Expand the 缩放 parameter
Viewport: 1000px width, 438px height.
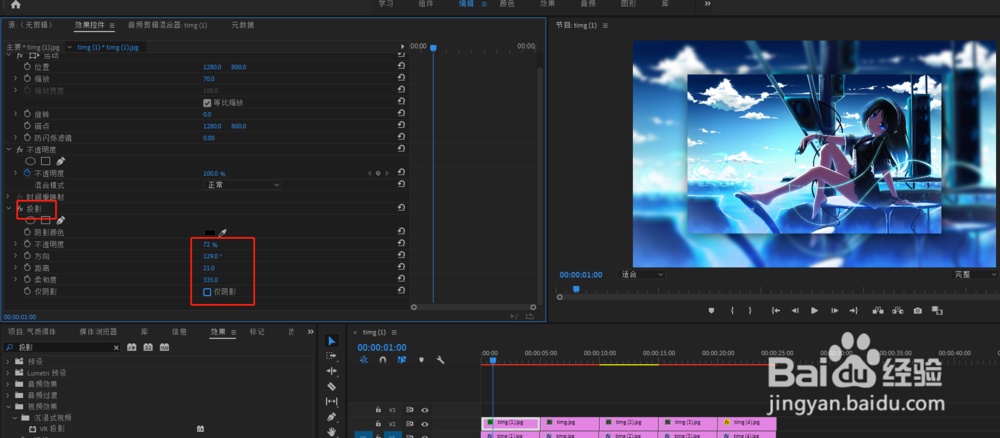pyautogui.click(x=15, y=78)
